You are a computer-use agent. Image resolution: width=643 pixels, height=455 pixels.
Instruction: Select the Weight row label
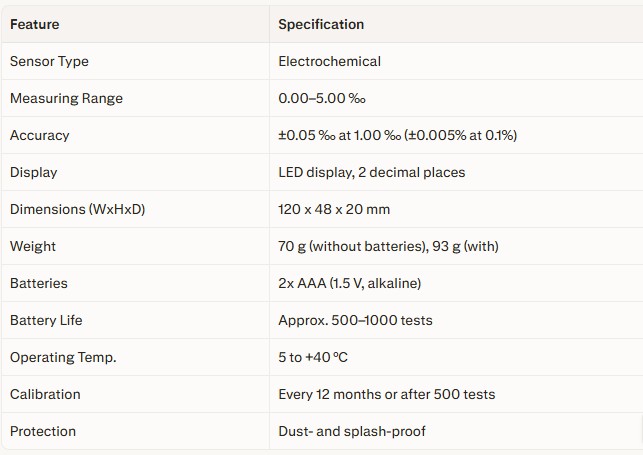point(33,246)
